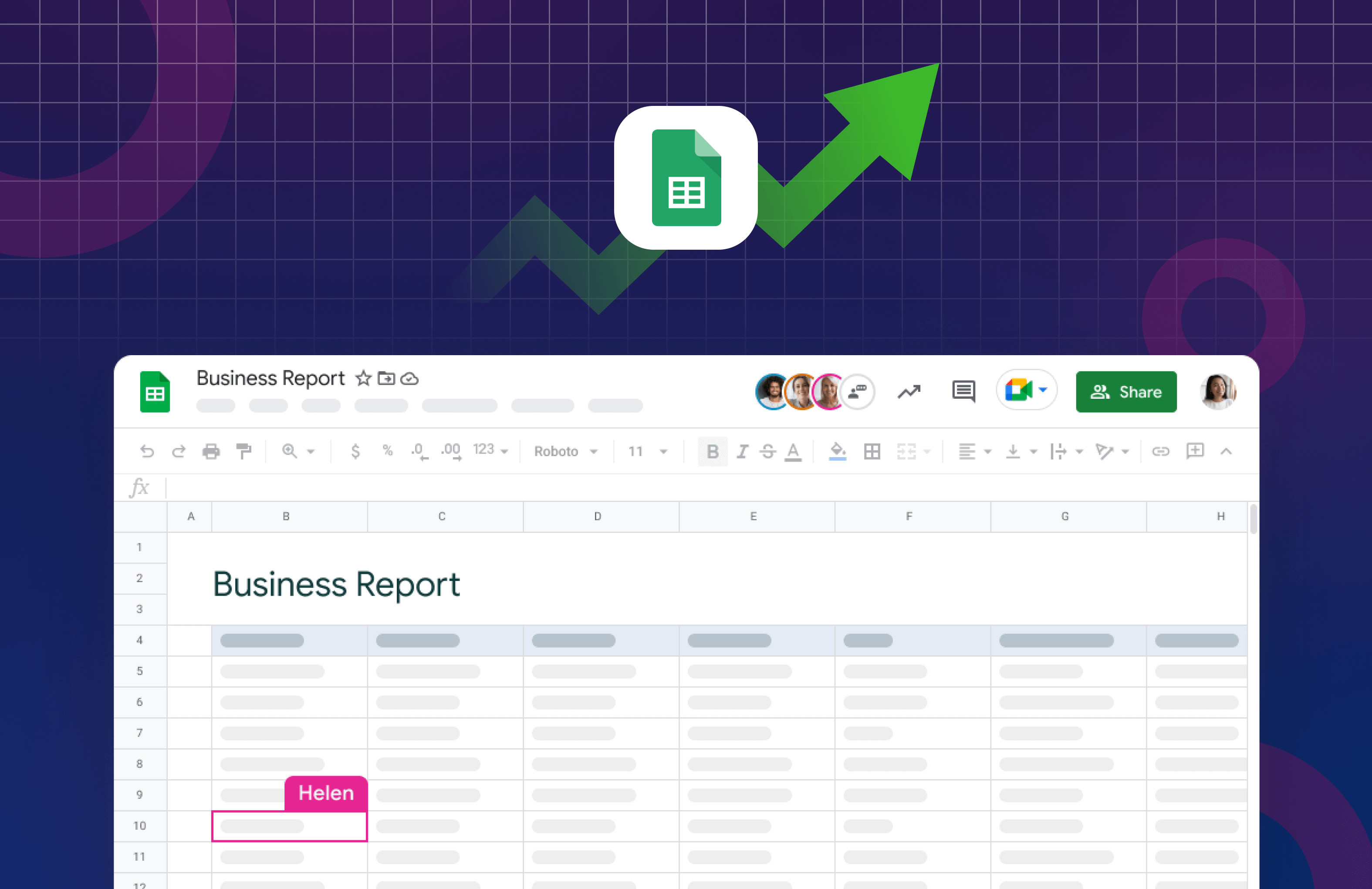Collapse the toolbar with chevron up
The image size is (1372, 889).
tap(1226, 451)
